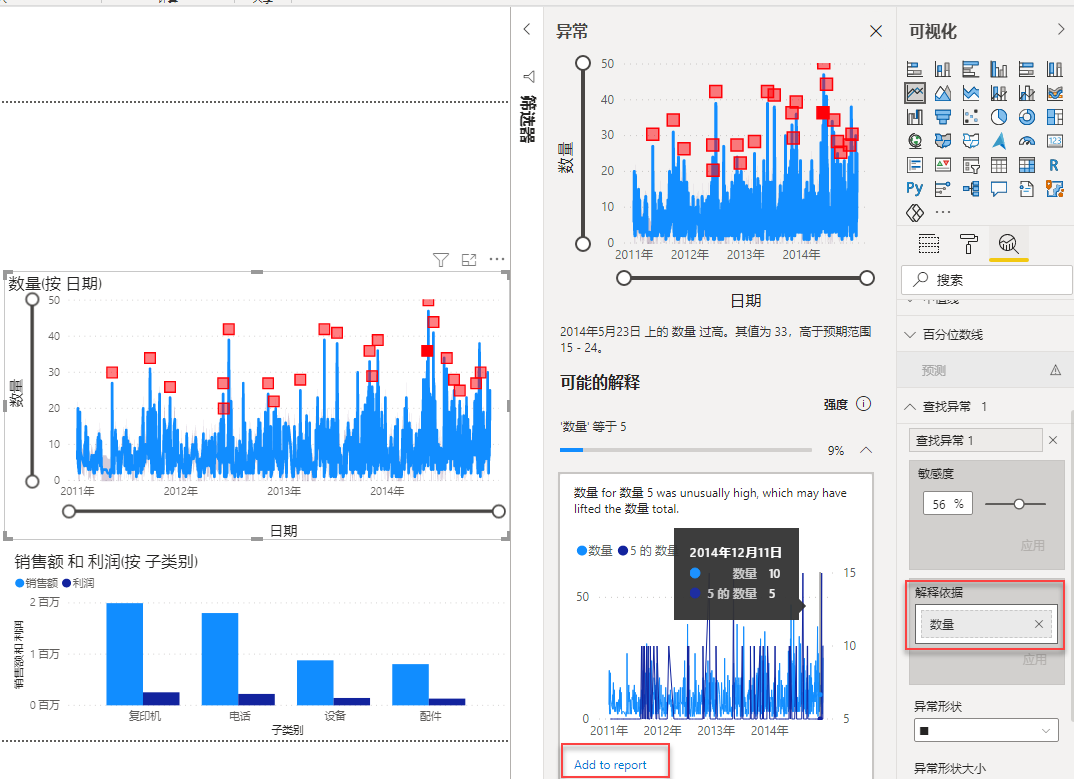Expand the 可视化 pane arrow

click(x=1061, y=29)
